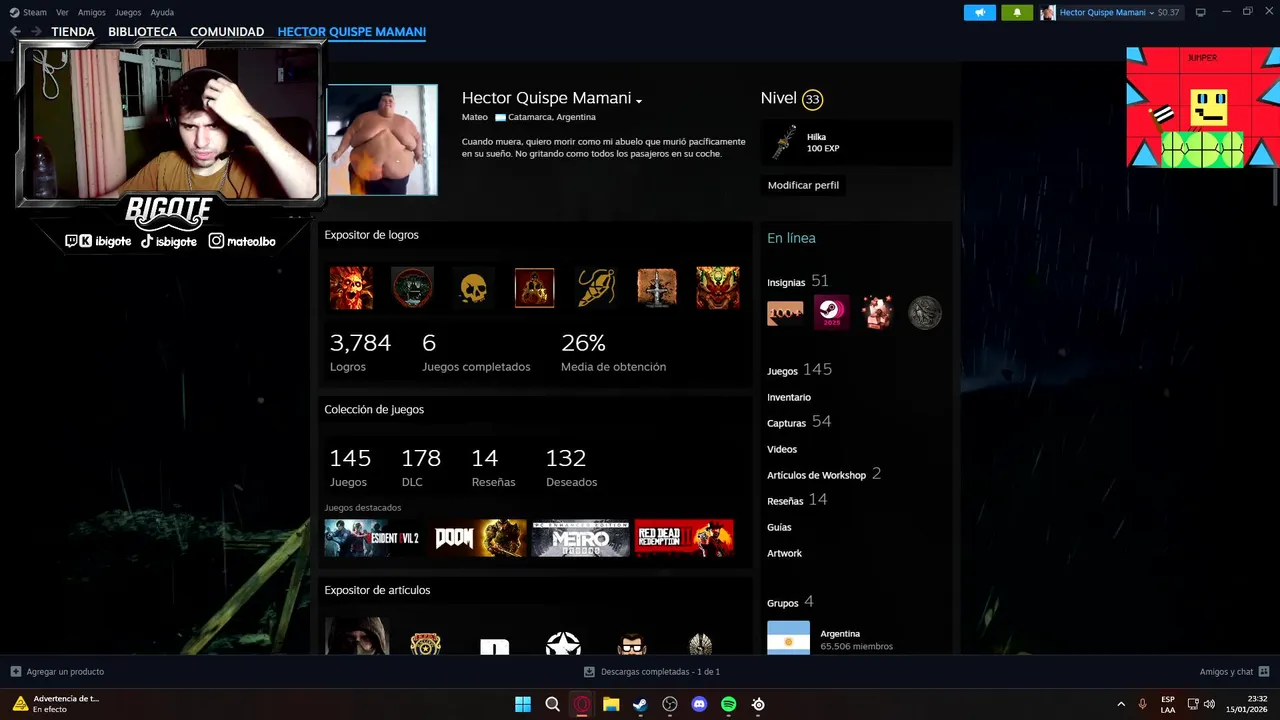
Task: Click the plus icon to add a product
Action: (x=16, y=672)
